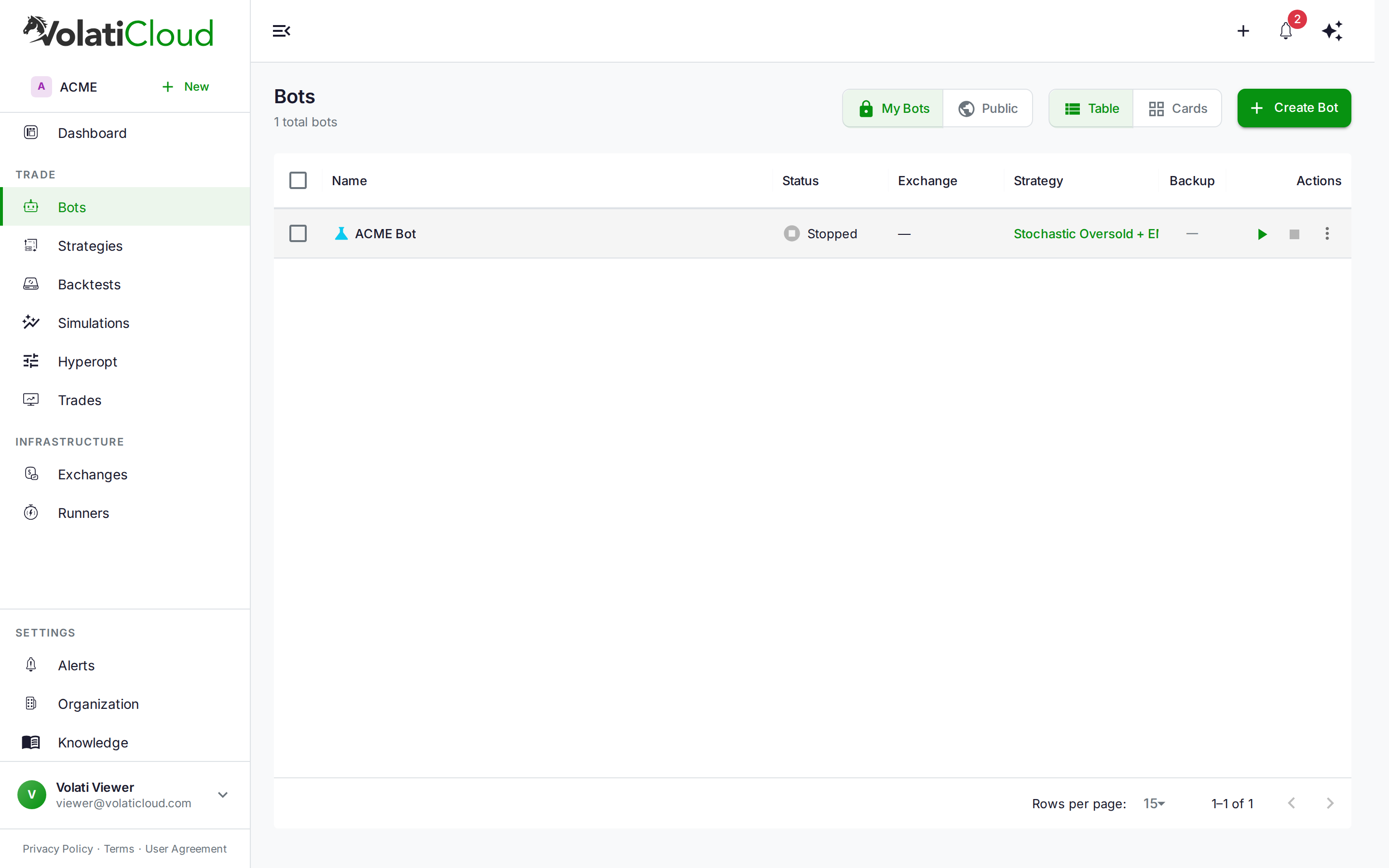Go to next page arrow
Image resolution: width=1389 pixels, height=868 pixels.
(1330, 803)
